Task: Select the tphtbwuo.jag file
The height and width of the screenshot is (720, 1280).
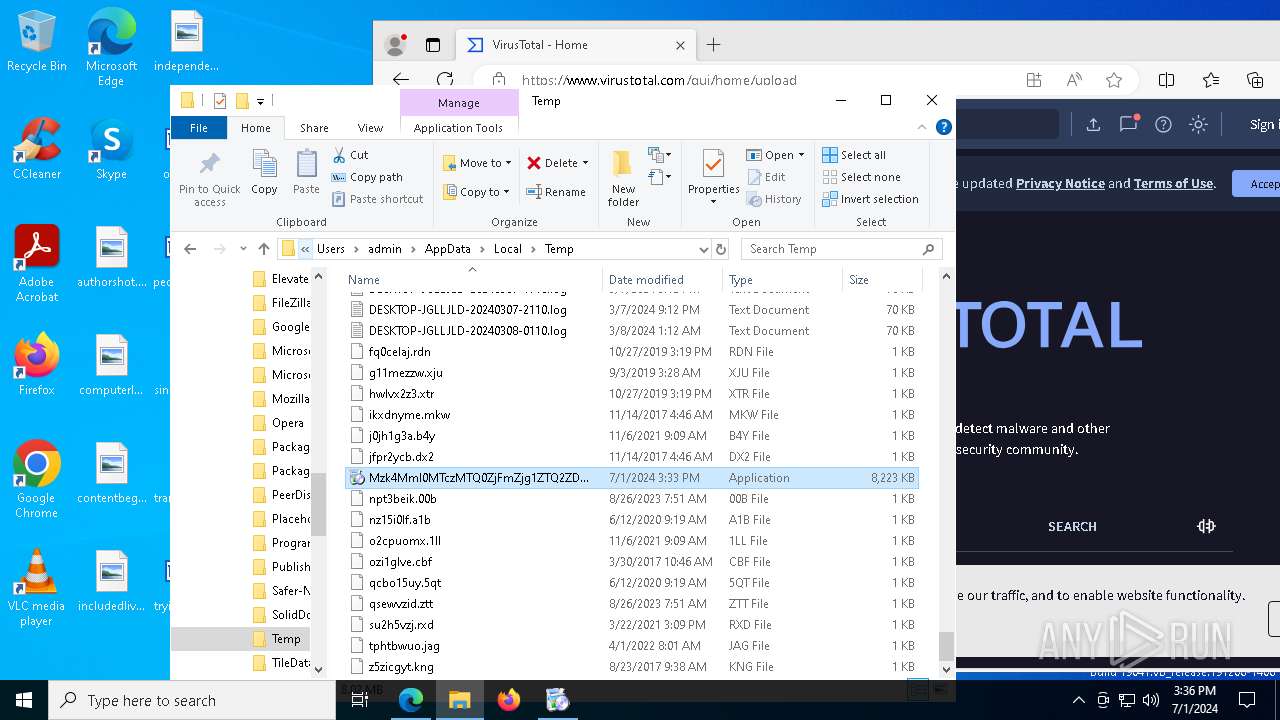Action: point(631,646)
